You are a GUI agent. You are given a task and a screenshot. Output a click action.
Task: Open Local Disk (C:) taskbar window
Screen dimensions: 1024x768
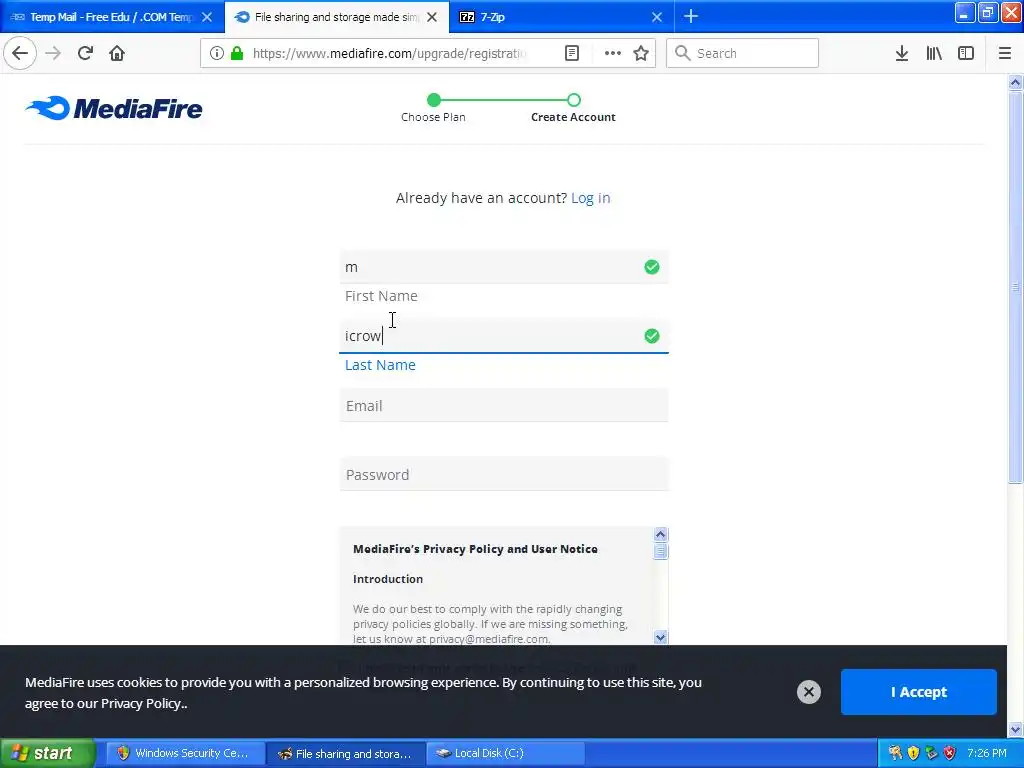506,753
